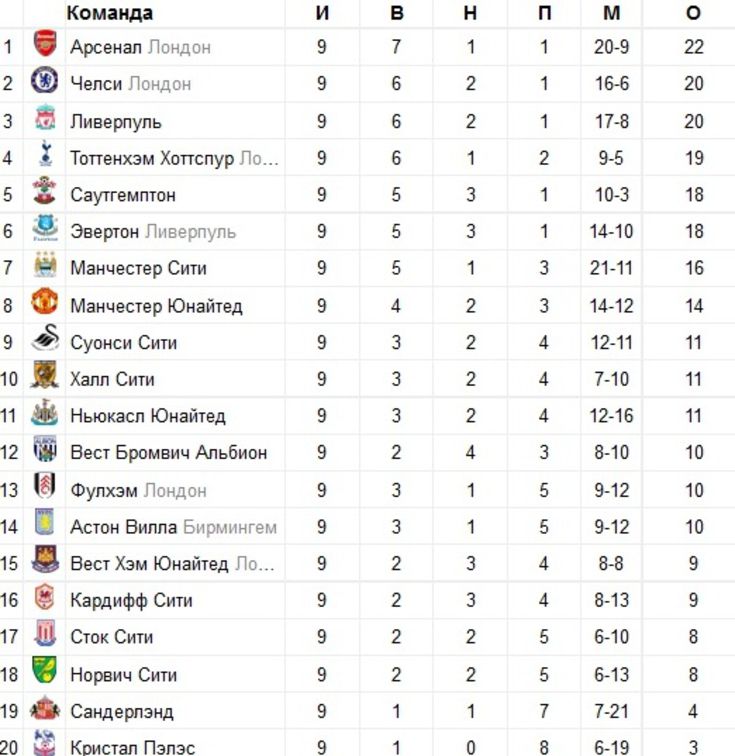Click the Fulham crest icon
This screenshot has width=735, height=756.
coord(45,486)
